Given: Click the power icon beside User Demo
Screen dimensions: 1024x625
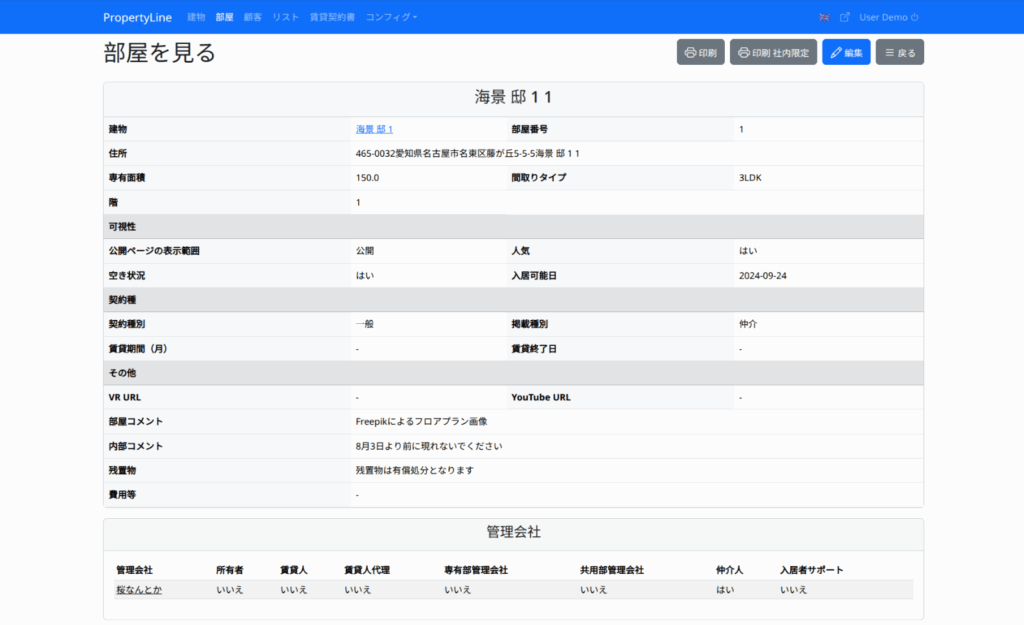Looking at the screenshot, I should [x=914, y=17].
